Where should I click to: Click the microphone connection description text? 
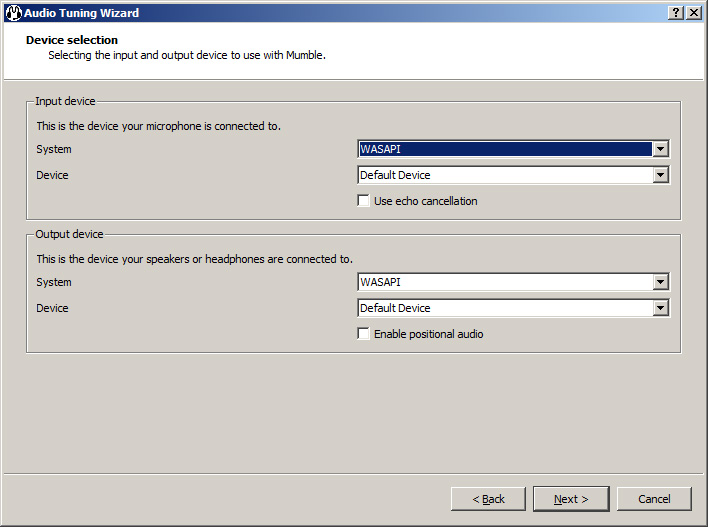(x=159, y=126)
